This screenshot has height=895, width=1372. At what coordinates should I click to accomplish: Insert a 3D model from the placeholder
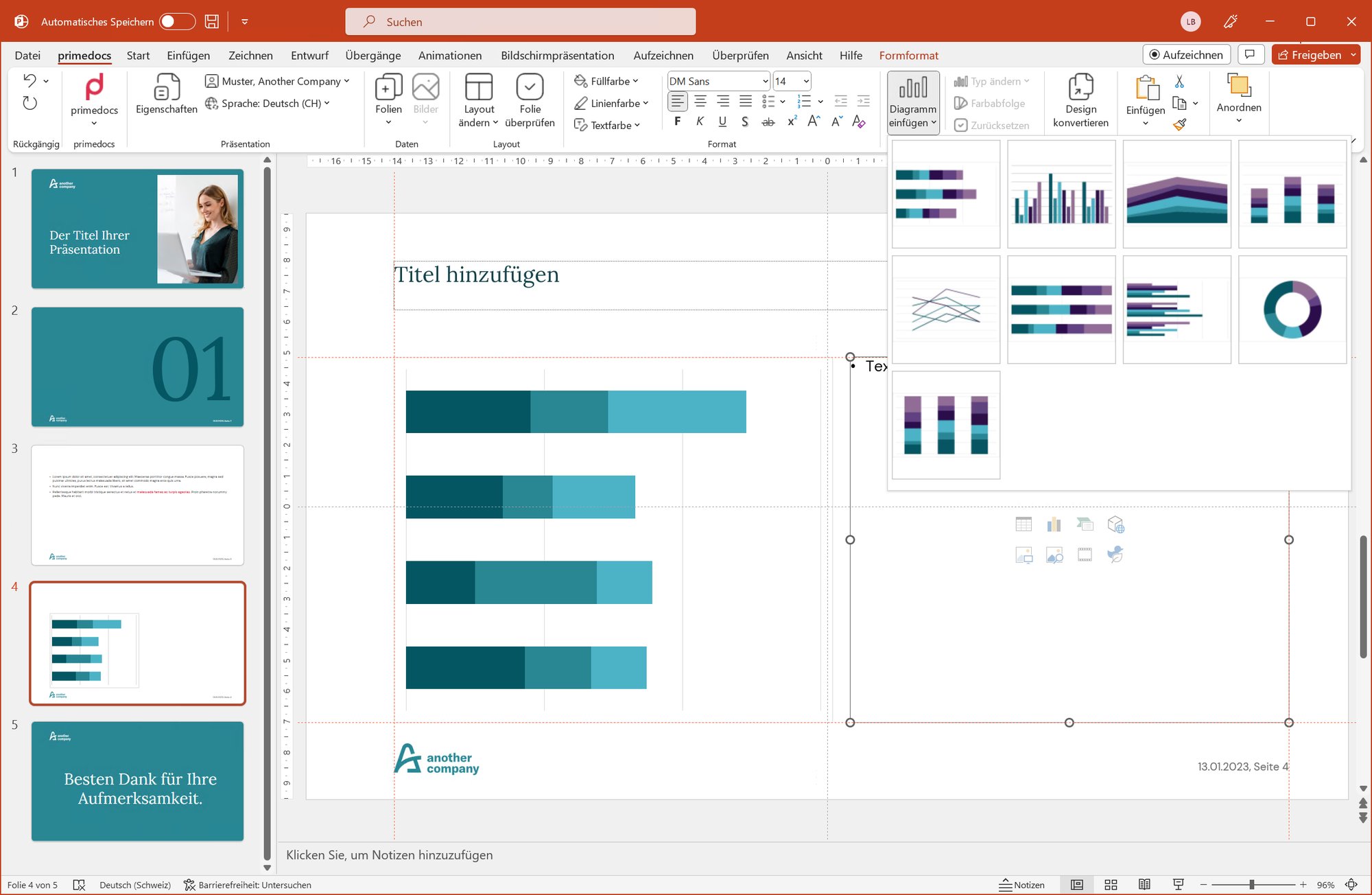pyautogui.click(x=1115, y=524)
